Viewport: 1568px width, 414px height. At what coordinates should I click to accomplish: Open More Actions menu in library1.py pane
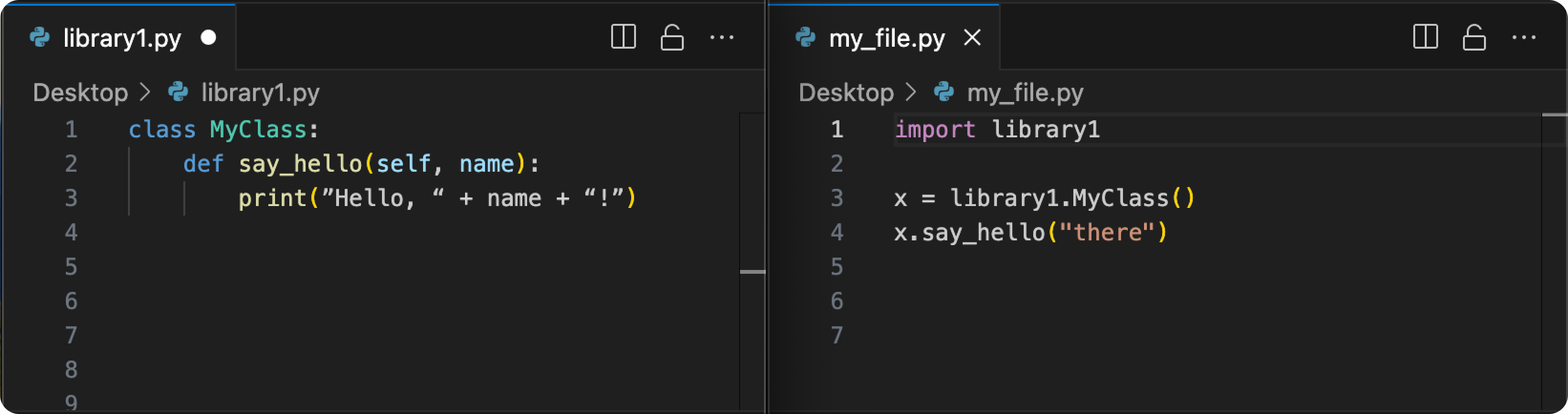pos(721,38)
